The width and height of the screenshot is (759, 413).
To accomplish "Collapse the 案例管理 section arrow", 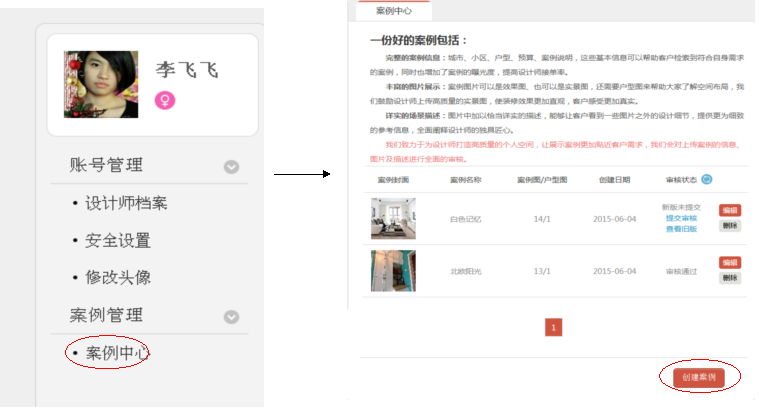I will [x=231, y=317].
